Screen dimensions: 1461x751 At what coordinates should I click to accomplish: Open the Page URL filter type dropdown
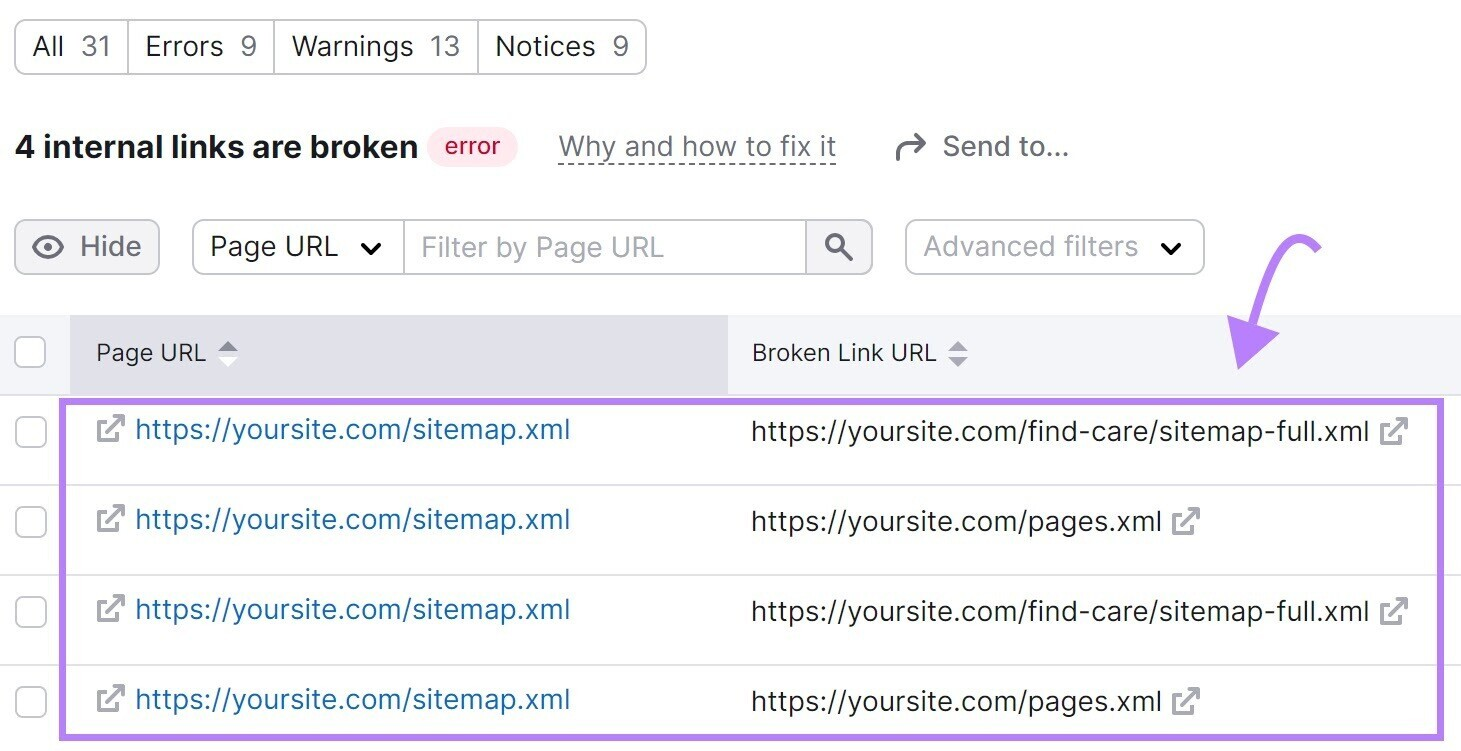pos(296,247)
